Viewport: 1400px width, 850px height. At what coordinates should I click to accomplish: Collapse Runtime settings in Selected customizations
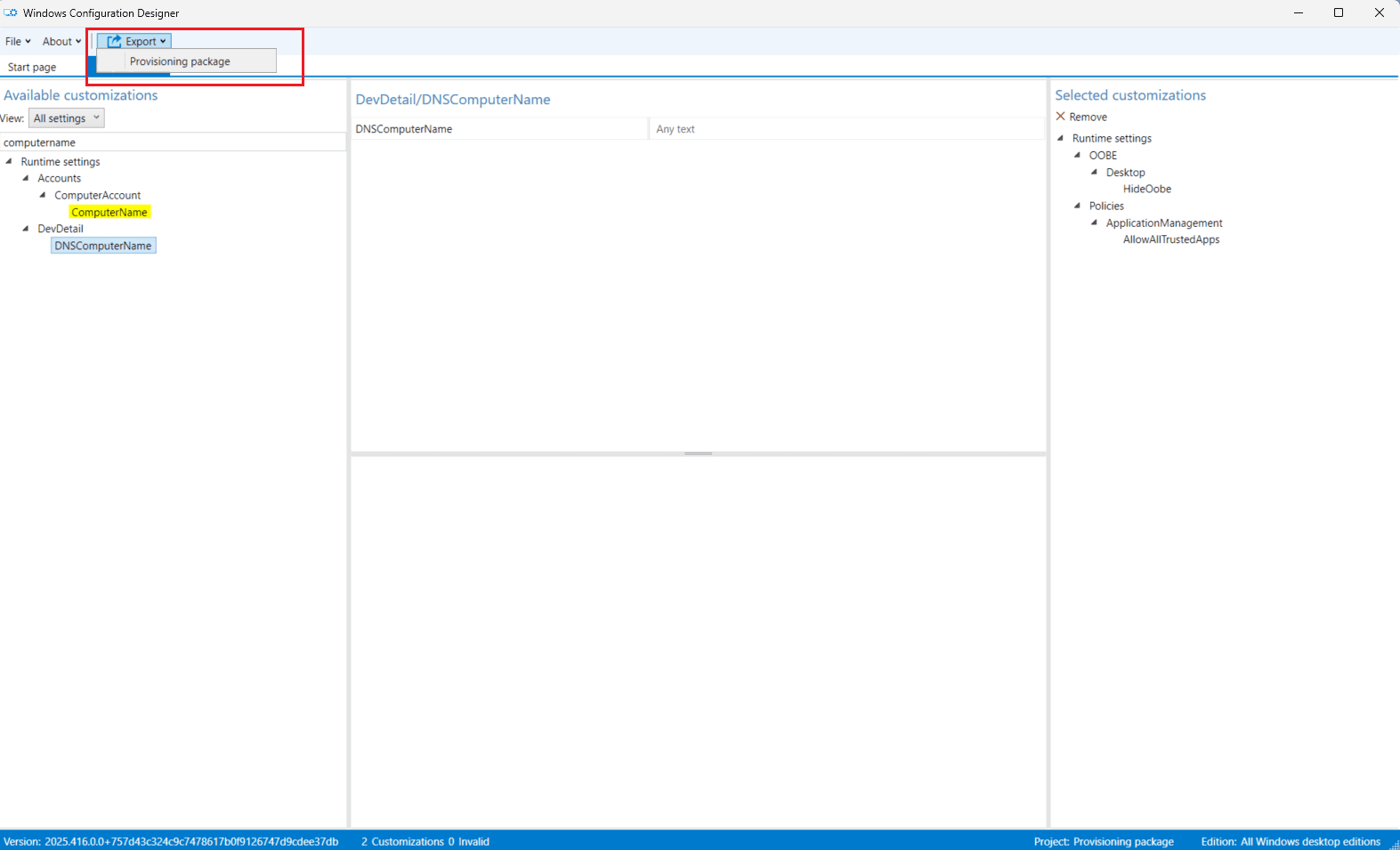point(1061,138)
